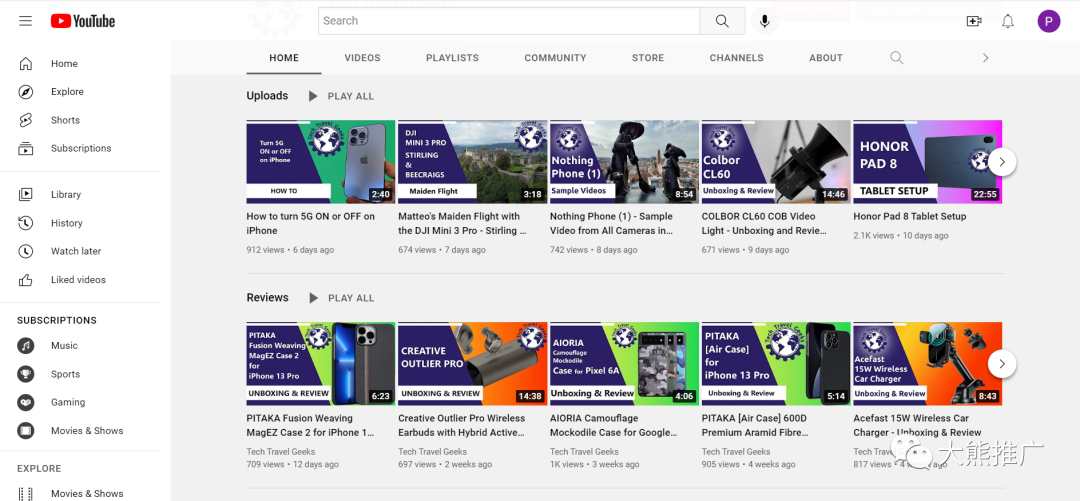1080x501 pixels.
Task: Switch to the ABOUT tab
Action: (826, 58)
